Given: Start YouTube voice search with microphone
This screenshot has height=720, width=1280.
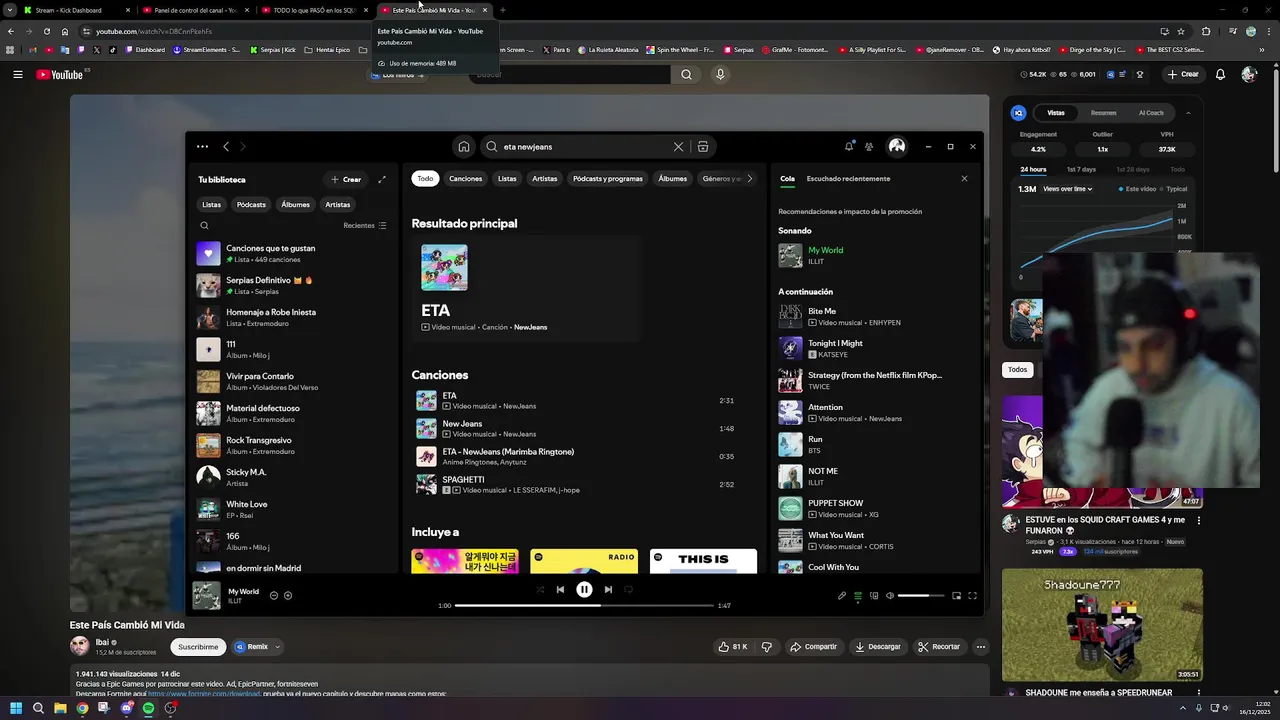Looking at the screenshot, I should (720, 74).
